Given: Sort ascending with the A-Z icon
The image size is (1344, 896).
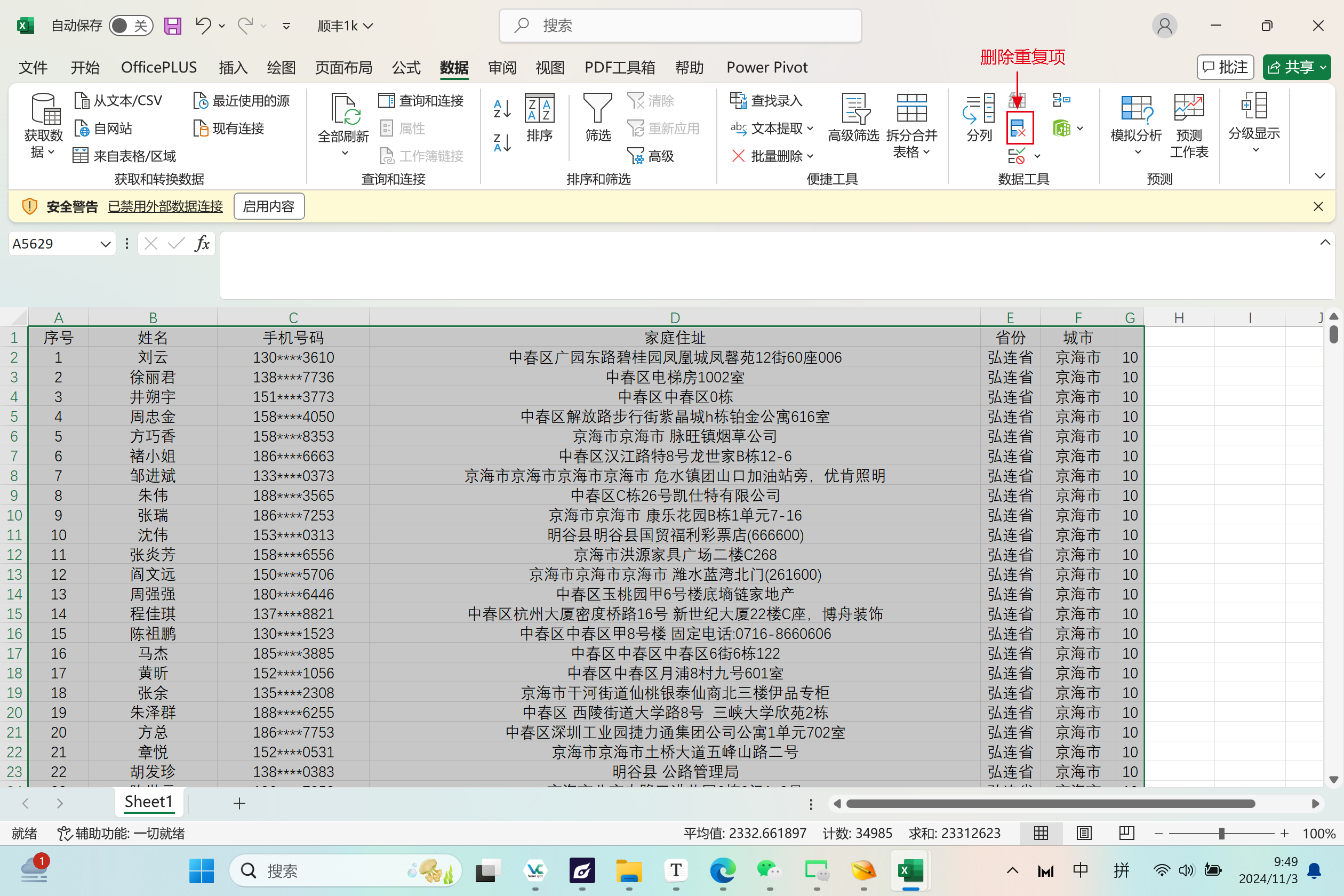Looking at the screenshot, I should [502, 109].
